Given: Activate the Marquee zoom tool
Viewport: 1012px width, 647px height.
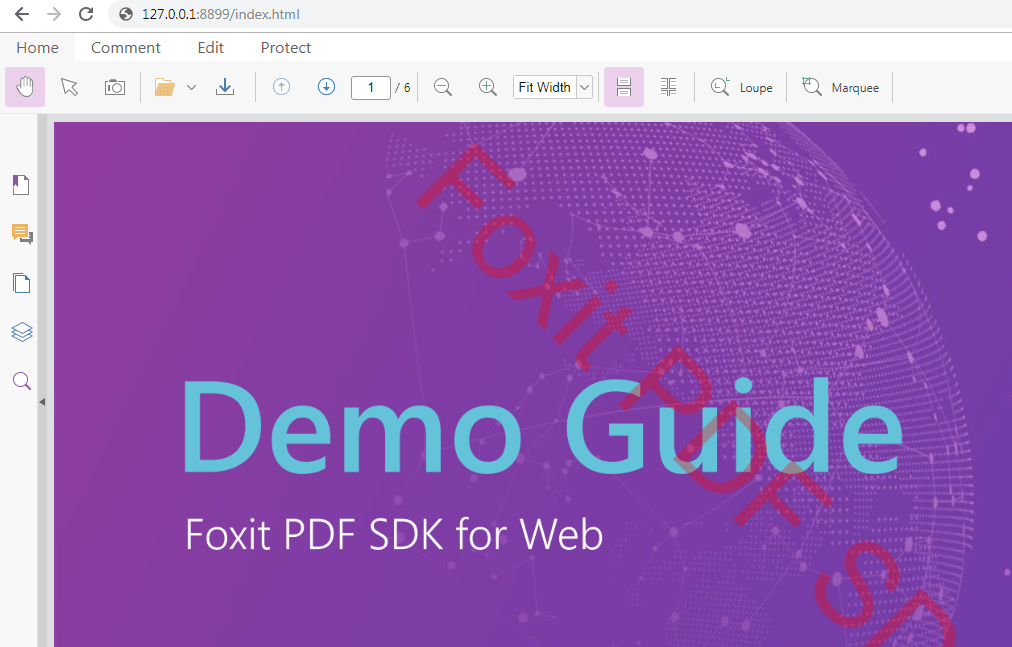Looking at the screenshot, I should (840, 87).
